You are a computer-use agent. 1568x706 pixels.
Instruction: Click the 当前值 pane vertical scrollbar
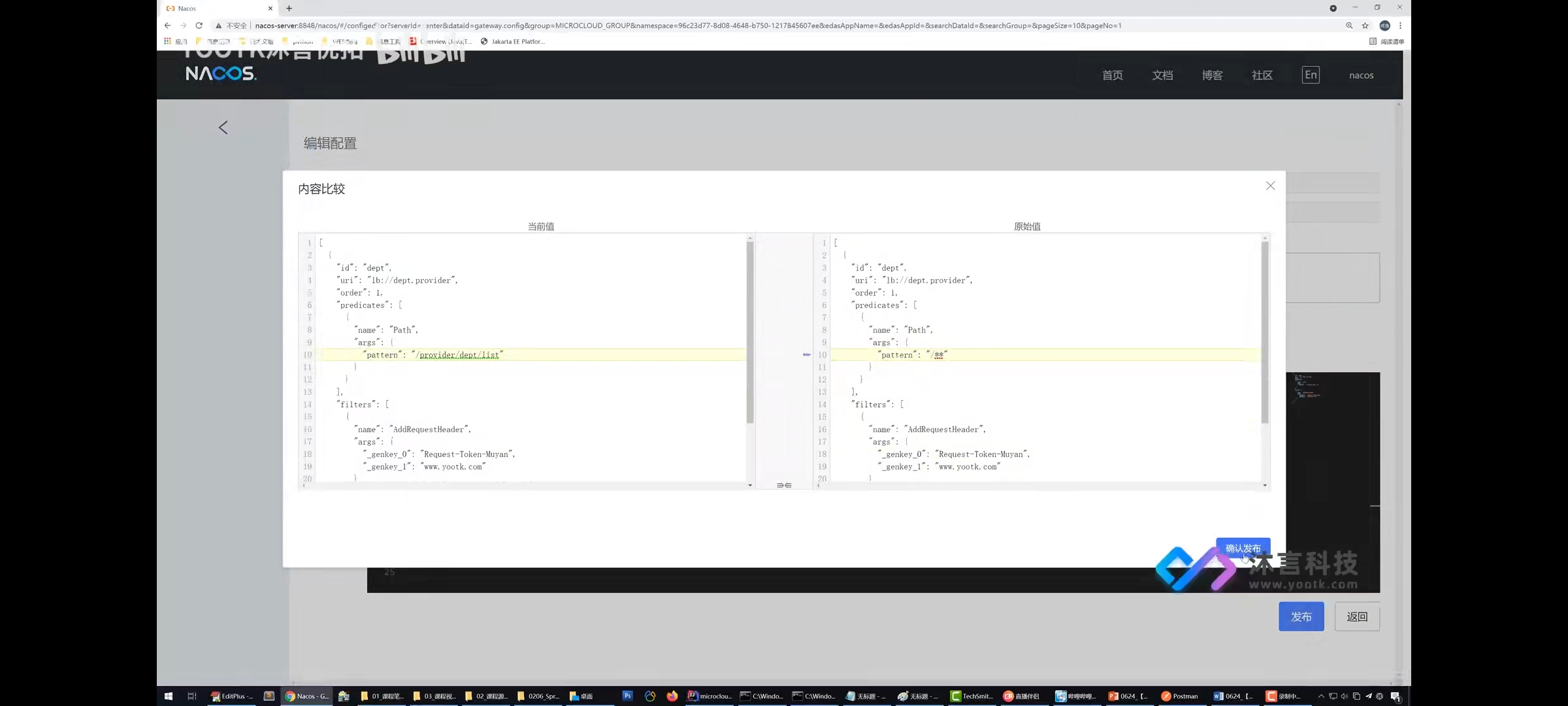750,333
